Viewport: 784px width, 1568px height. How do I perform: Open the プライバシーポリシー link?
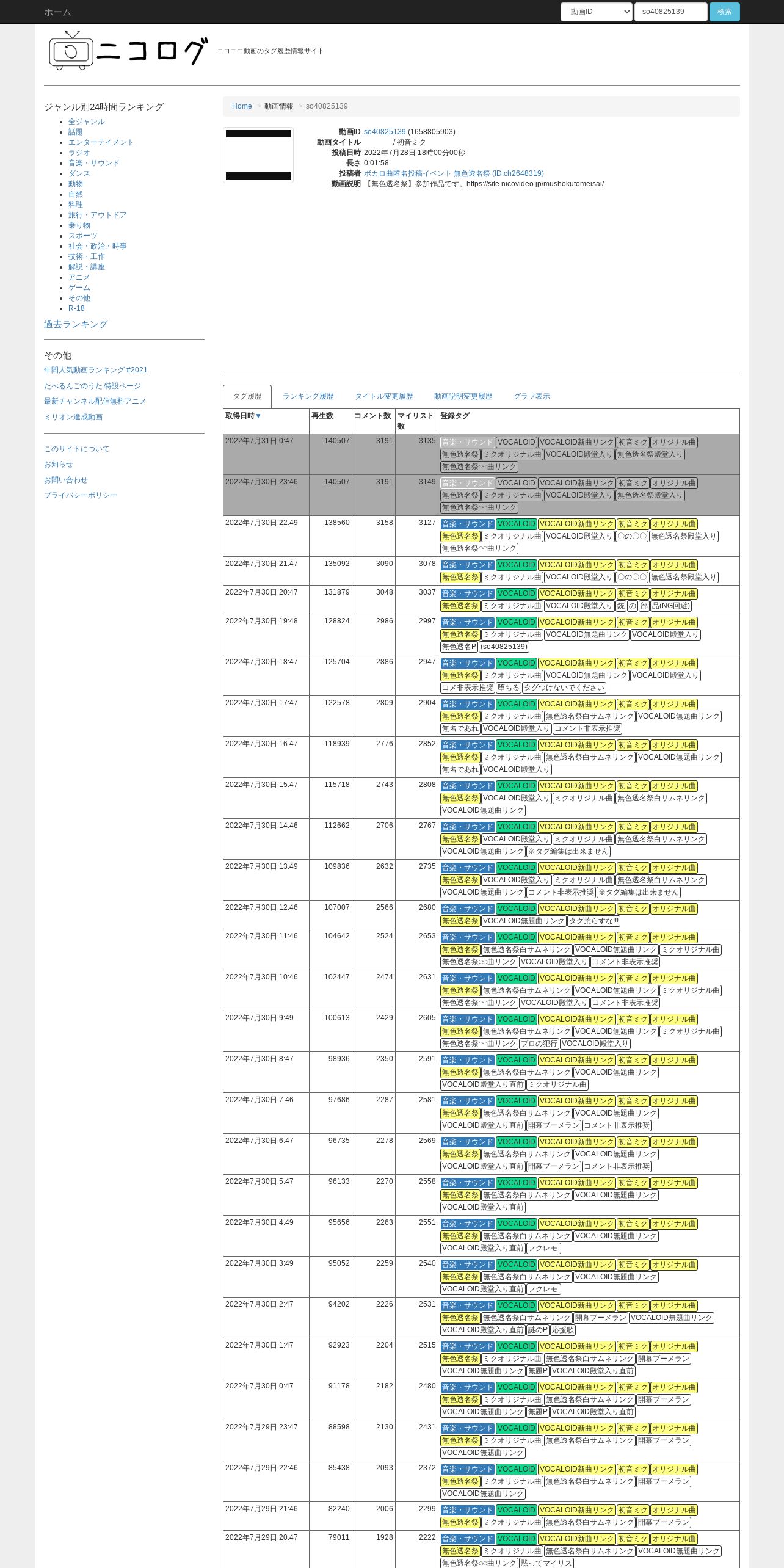pos(81,495)
